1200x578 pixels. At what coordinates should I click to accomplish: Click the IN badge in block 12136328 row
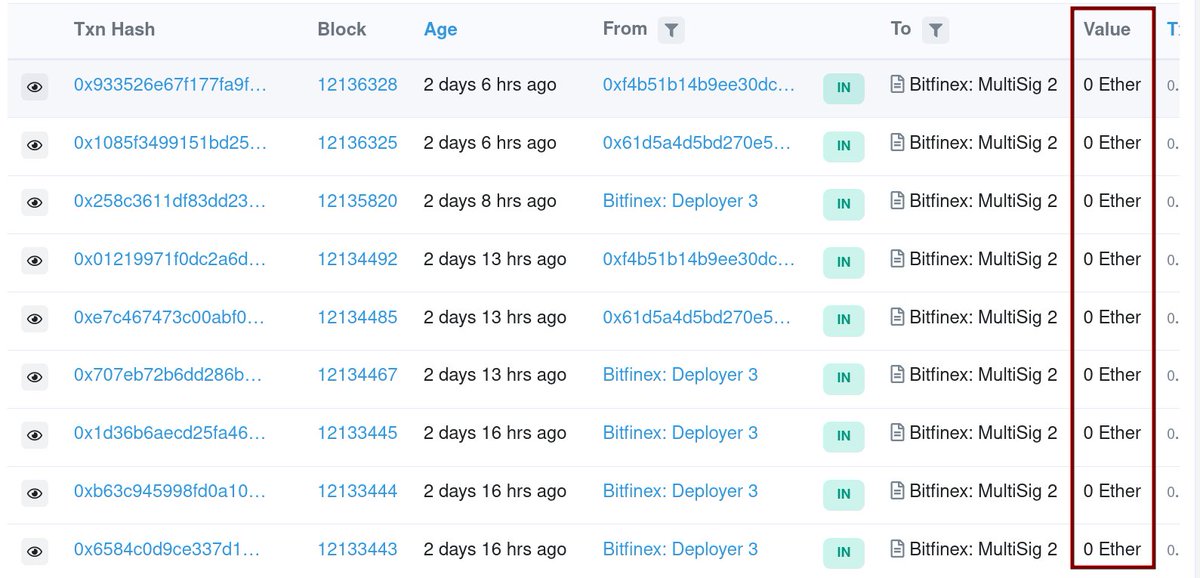click(843, 88)
